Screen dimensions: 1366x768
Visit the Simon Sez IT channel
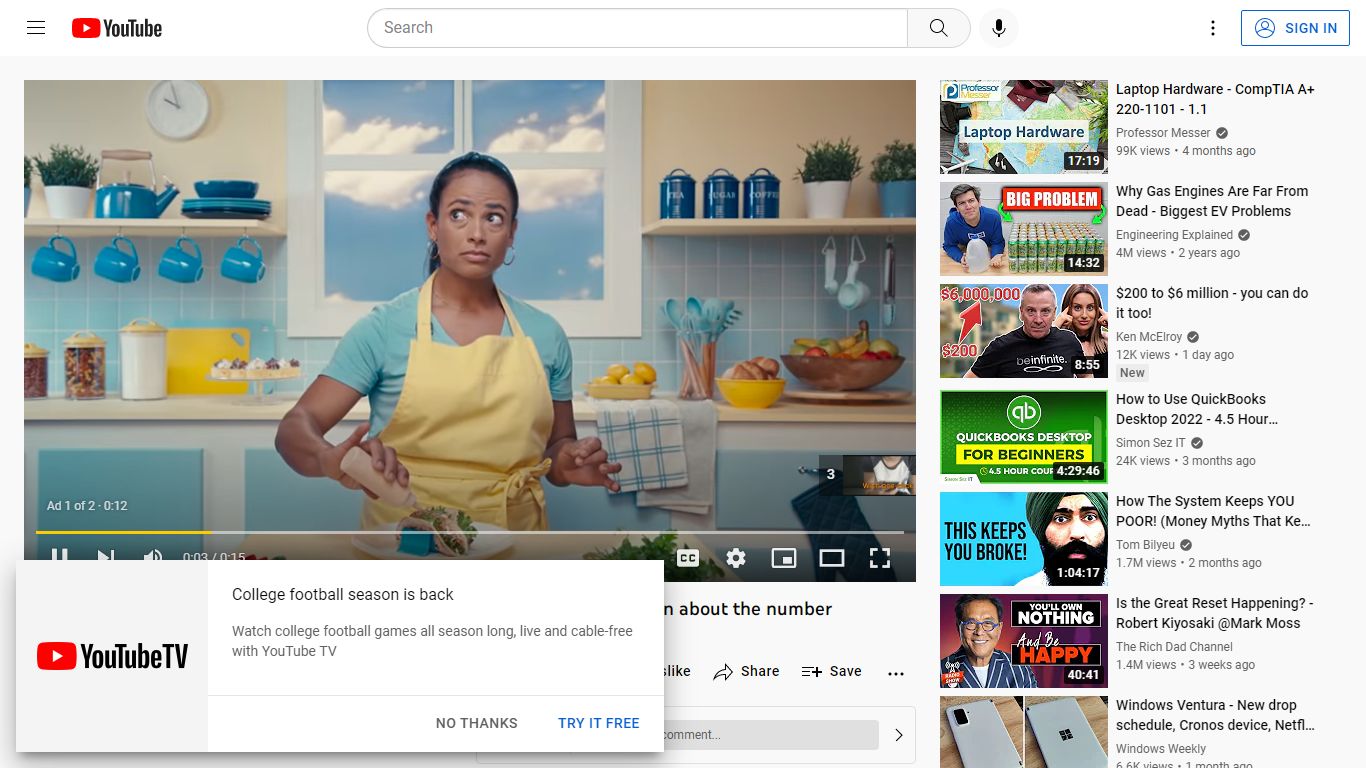1151,443
